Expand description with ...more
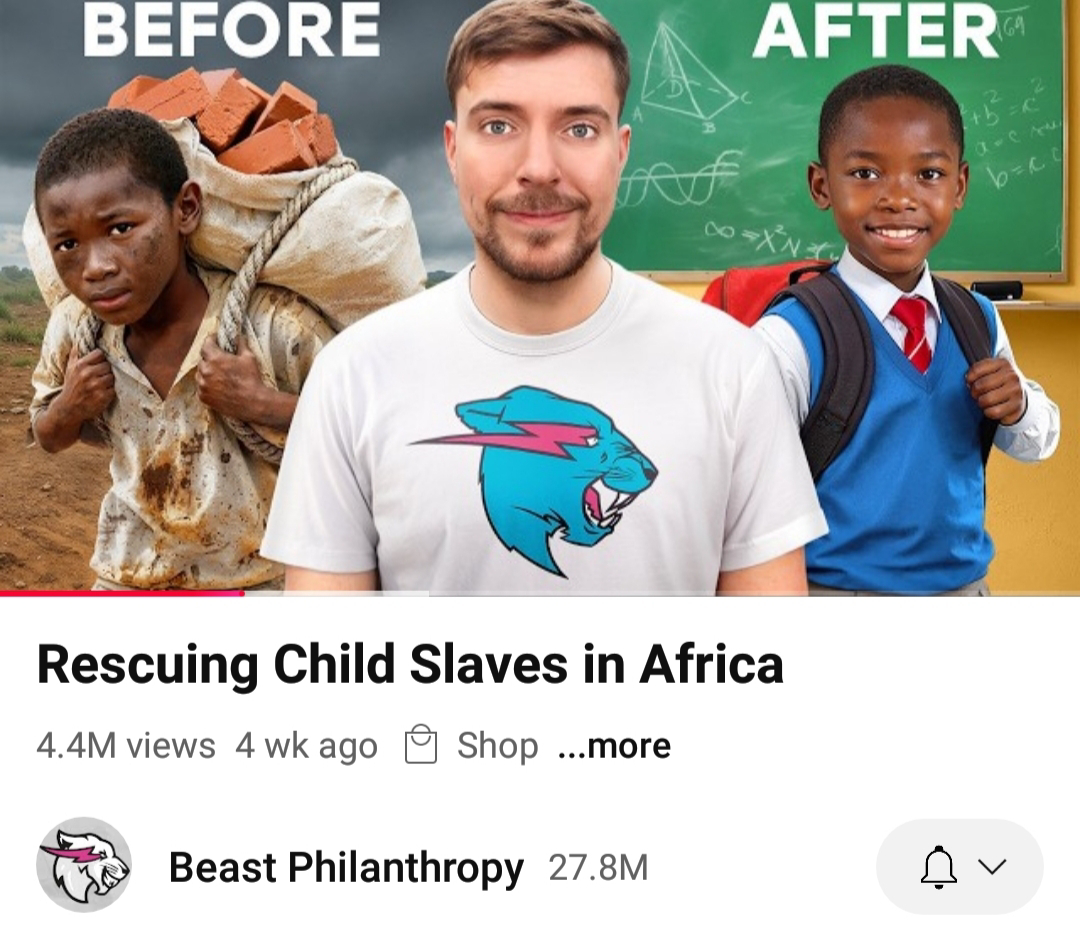1080x943 pixels. [614, 745]
